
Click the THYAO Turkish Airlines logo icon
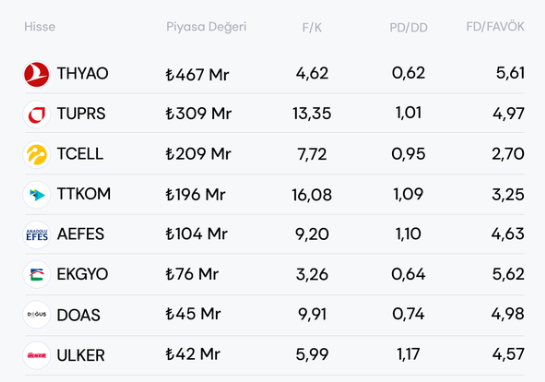click(36, 74)
